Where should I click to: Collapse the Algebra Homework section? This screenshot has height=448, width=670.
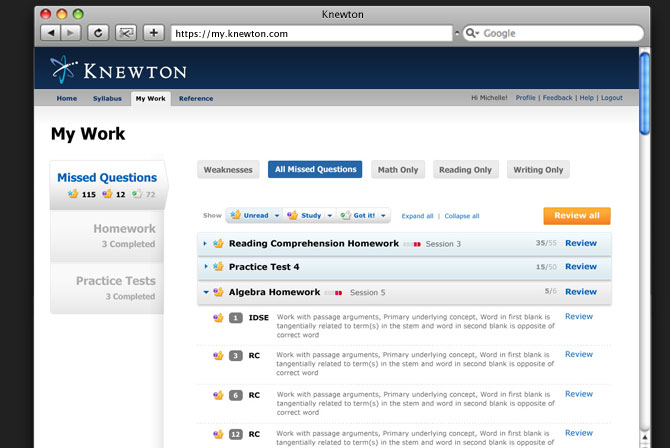pyautogui.click(x=205, y=292)
